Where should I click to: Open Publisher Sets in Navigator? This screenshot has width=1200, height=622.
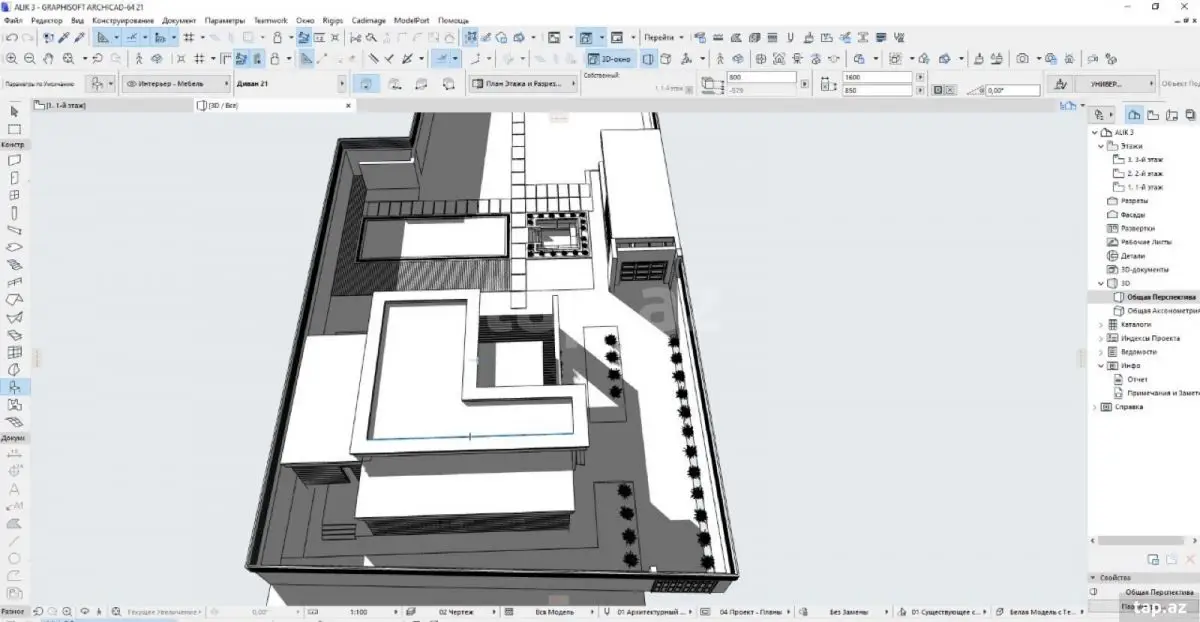(1189, 115)
